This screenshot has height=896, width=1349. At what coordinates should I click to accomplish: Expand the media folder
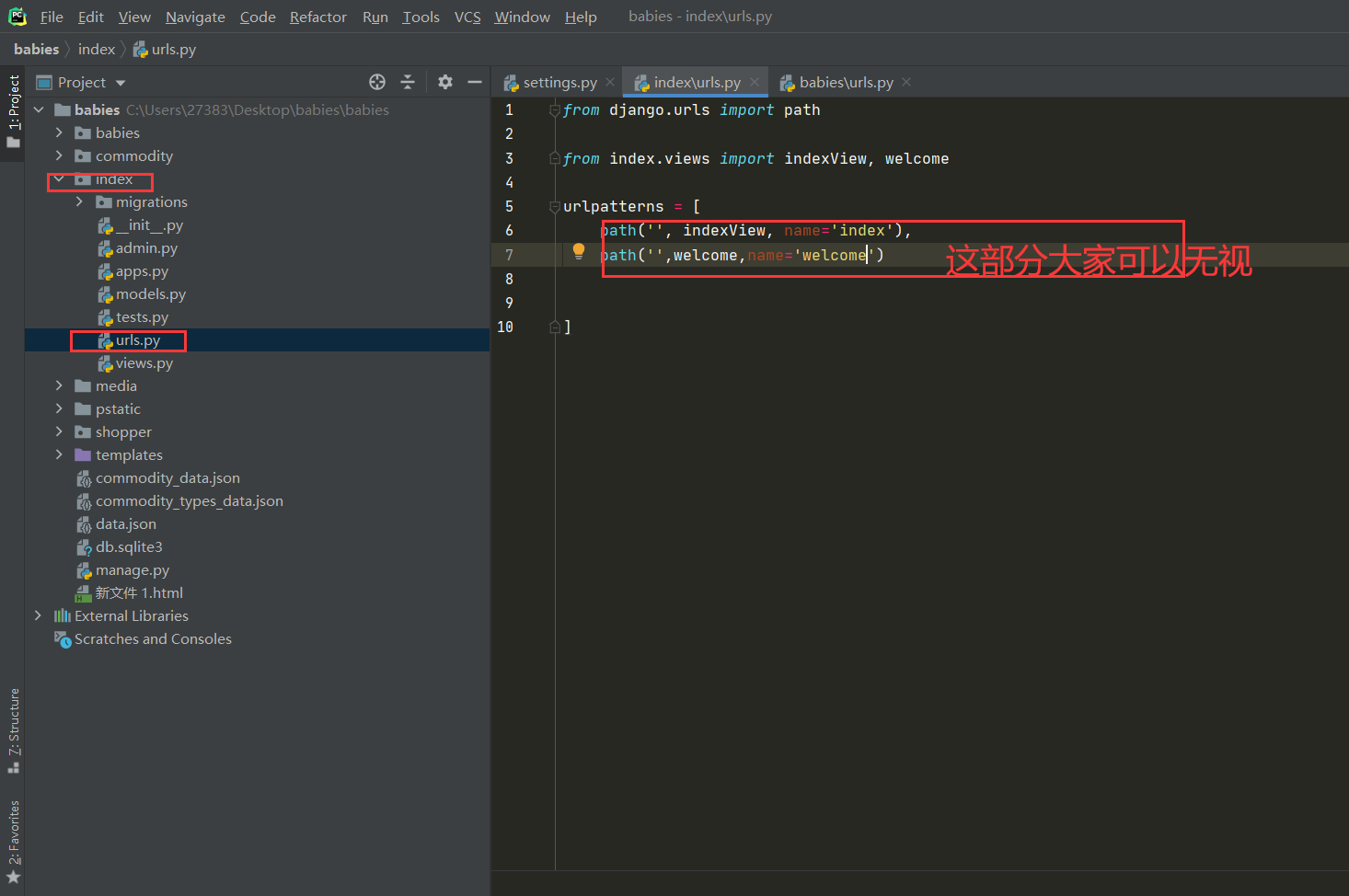coord(59,385)
